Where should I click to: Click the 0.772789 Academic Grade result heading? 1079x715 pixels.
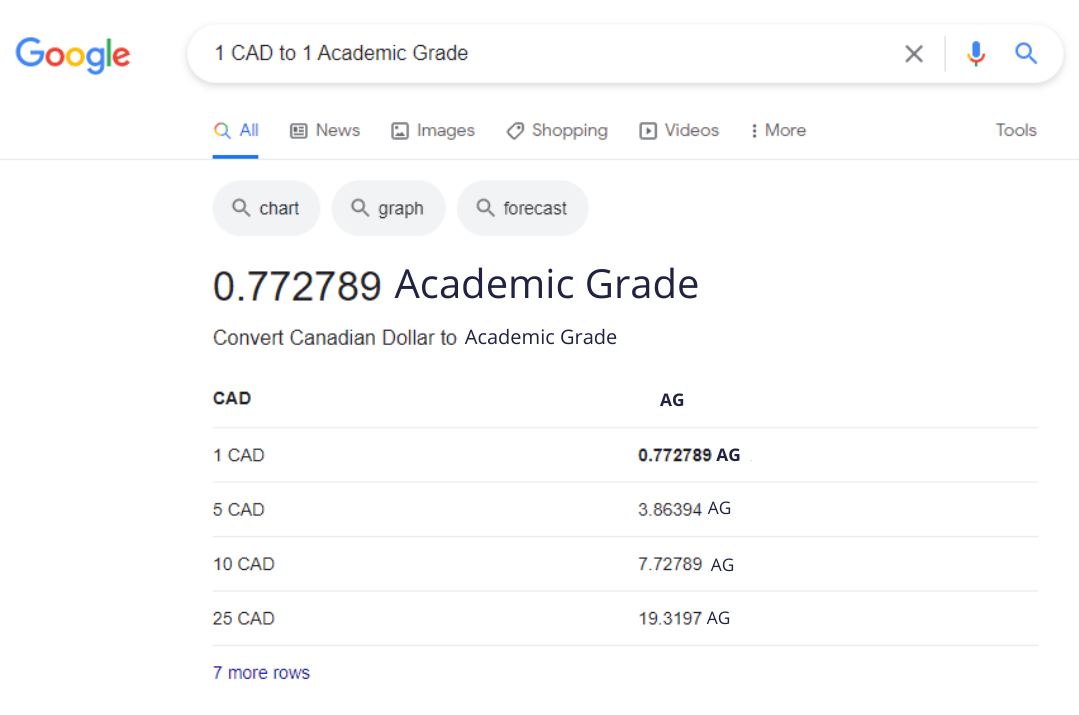[456, 284]
